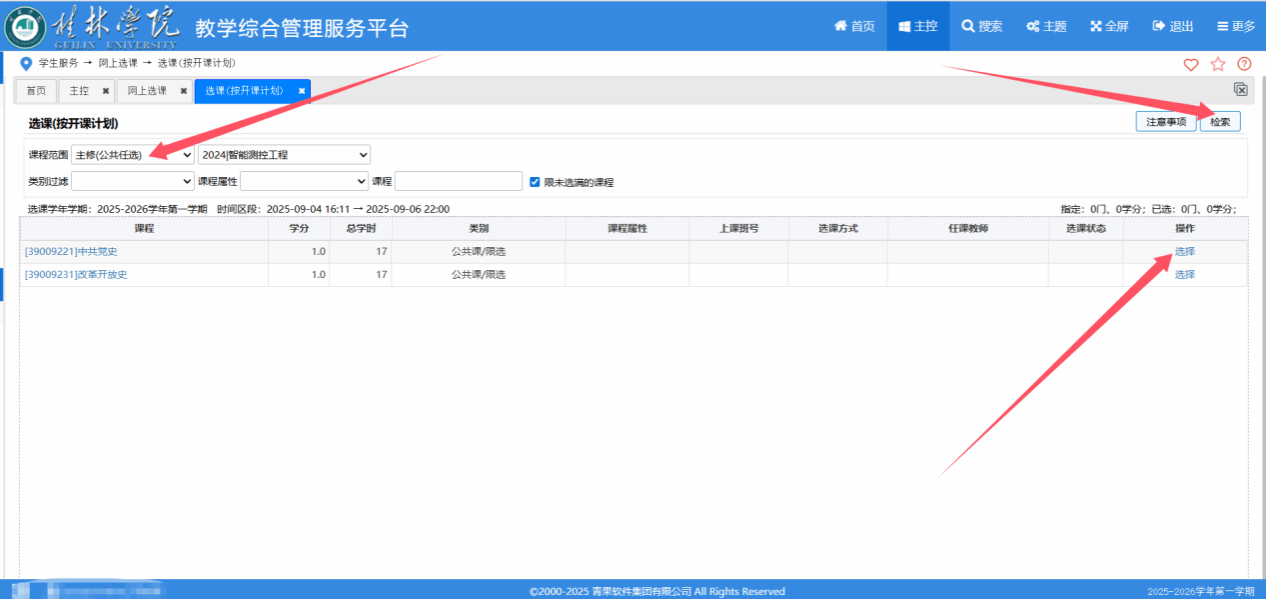
Task: Click the 检索 search button
Action: pos(1219,122)
